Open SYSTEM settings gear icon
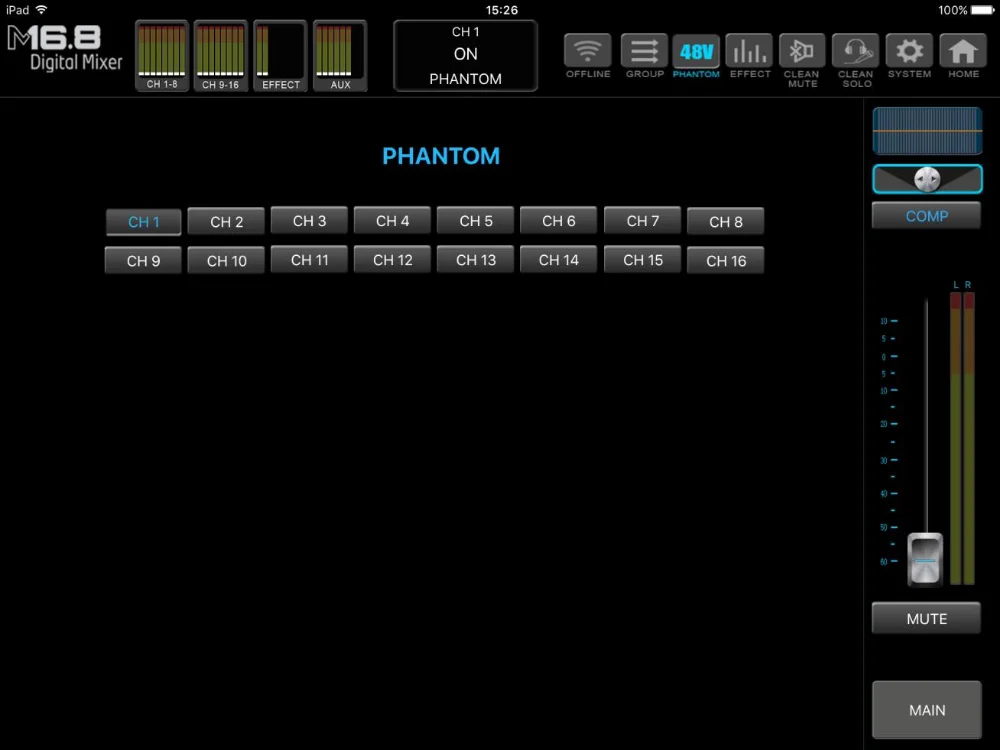1000x750 pixels. 909,51
